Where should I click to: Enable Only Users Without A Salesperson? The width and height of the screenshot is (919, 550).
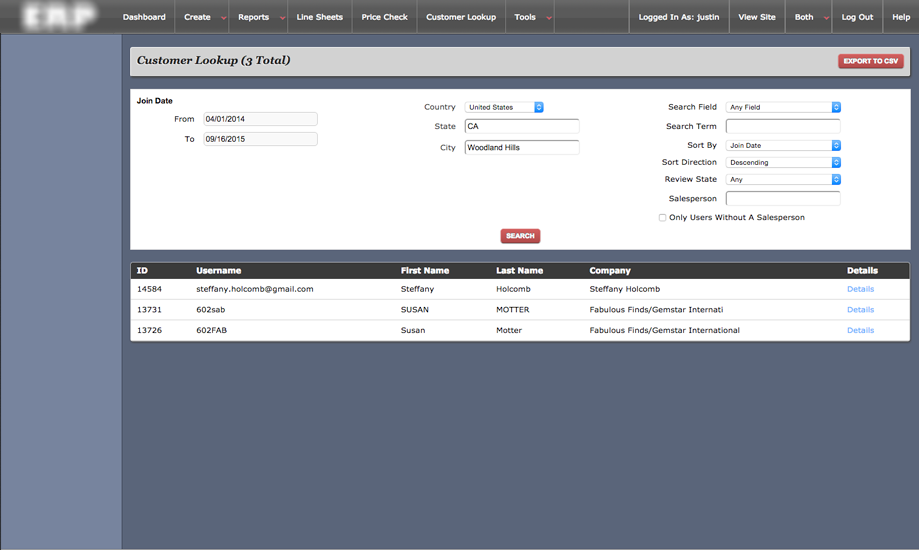pyautogui.click(x=662, y=218)
